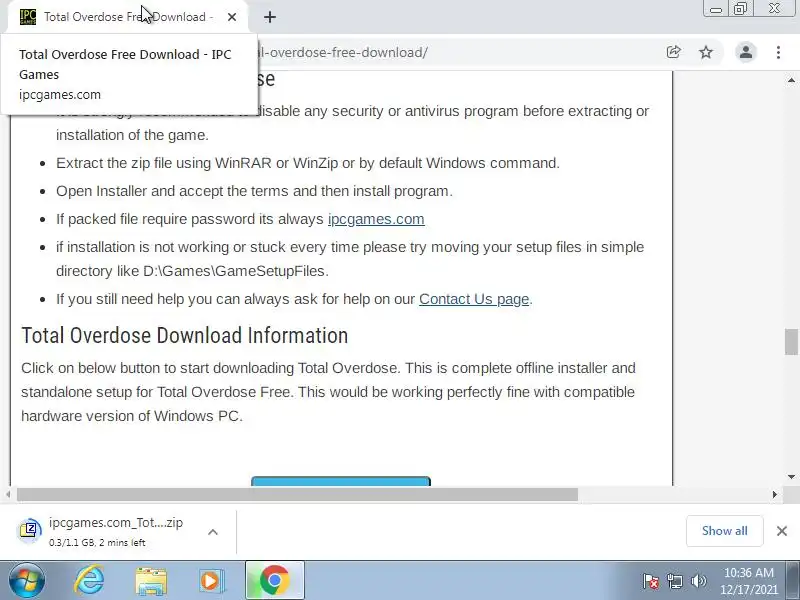Click the Chrome taskbar icon
This screenshot has height=600, width=800.
[274, 580]
